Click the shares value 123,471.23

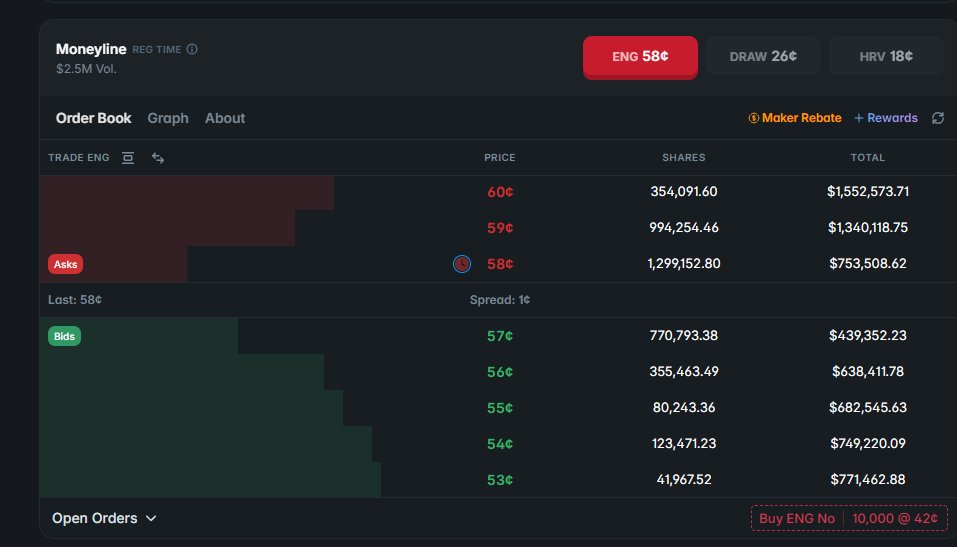[x=684, y=444]
